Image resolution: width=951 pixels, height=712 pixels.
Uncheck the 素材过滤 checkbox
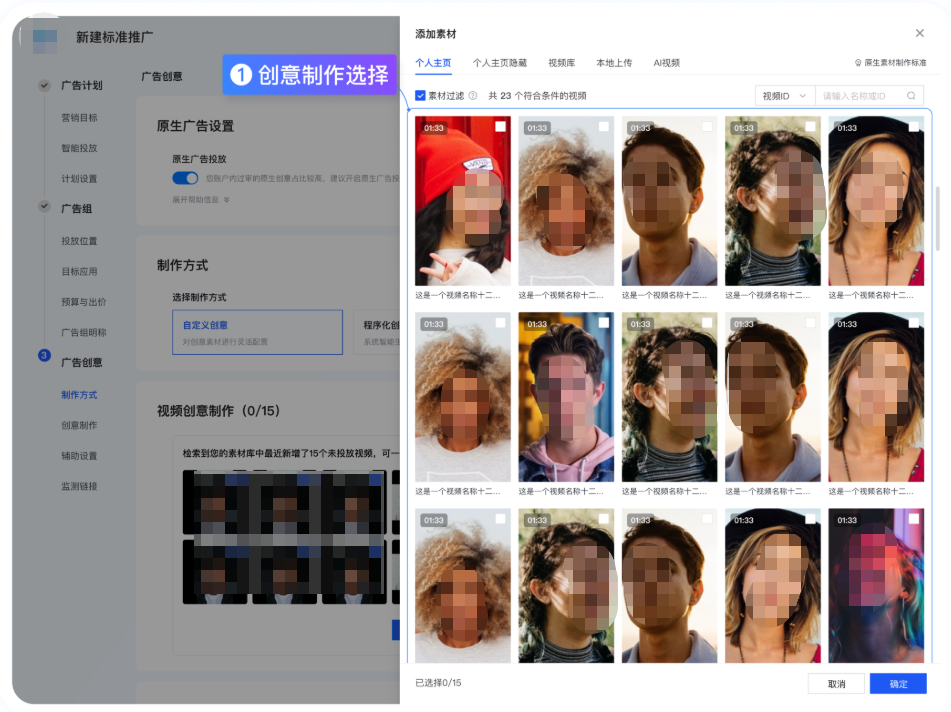(421, 96)
